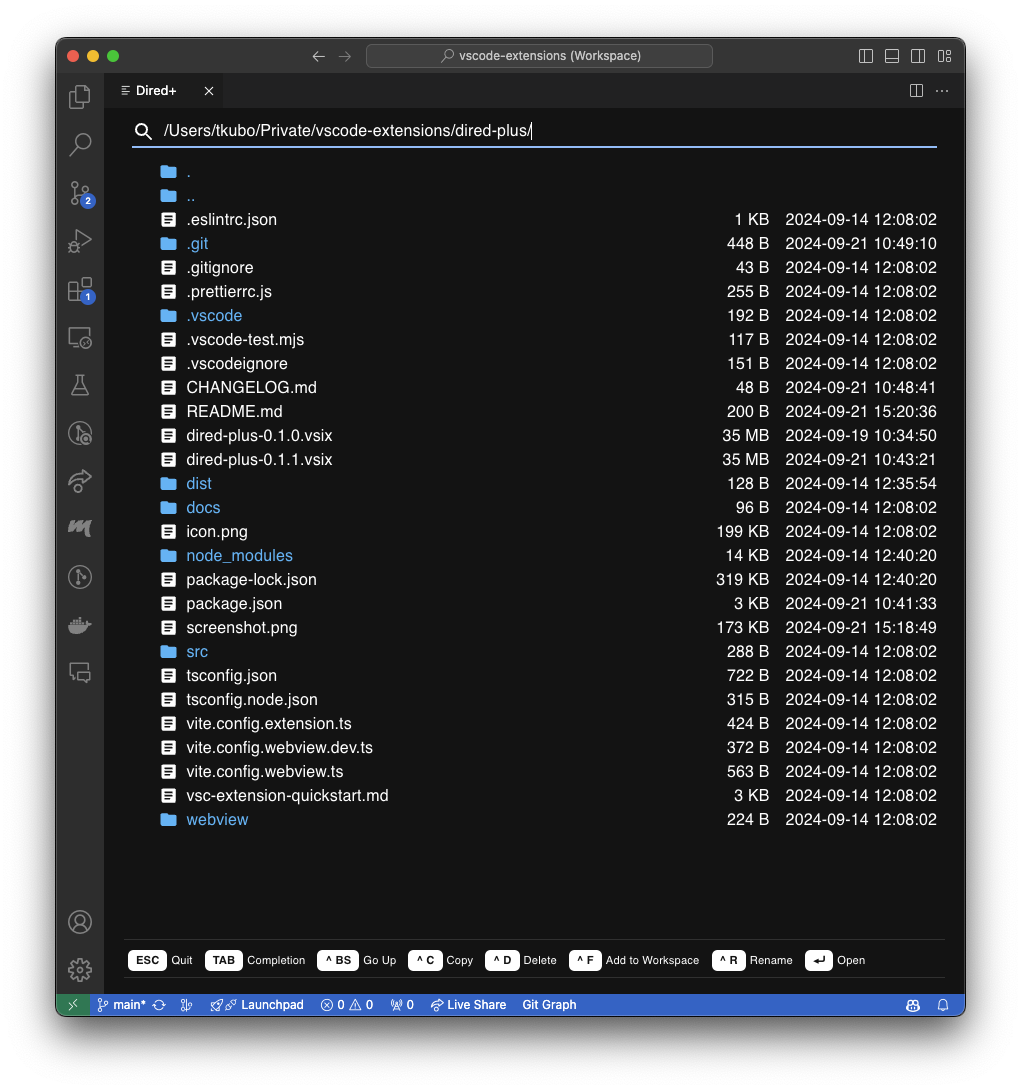Go back with navigation arrow
Screen dimensions: 1021x1090
[x=318, y=56]
